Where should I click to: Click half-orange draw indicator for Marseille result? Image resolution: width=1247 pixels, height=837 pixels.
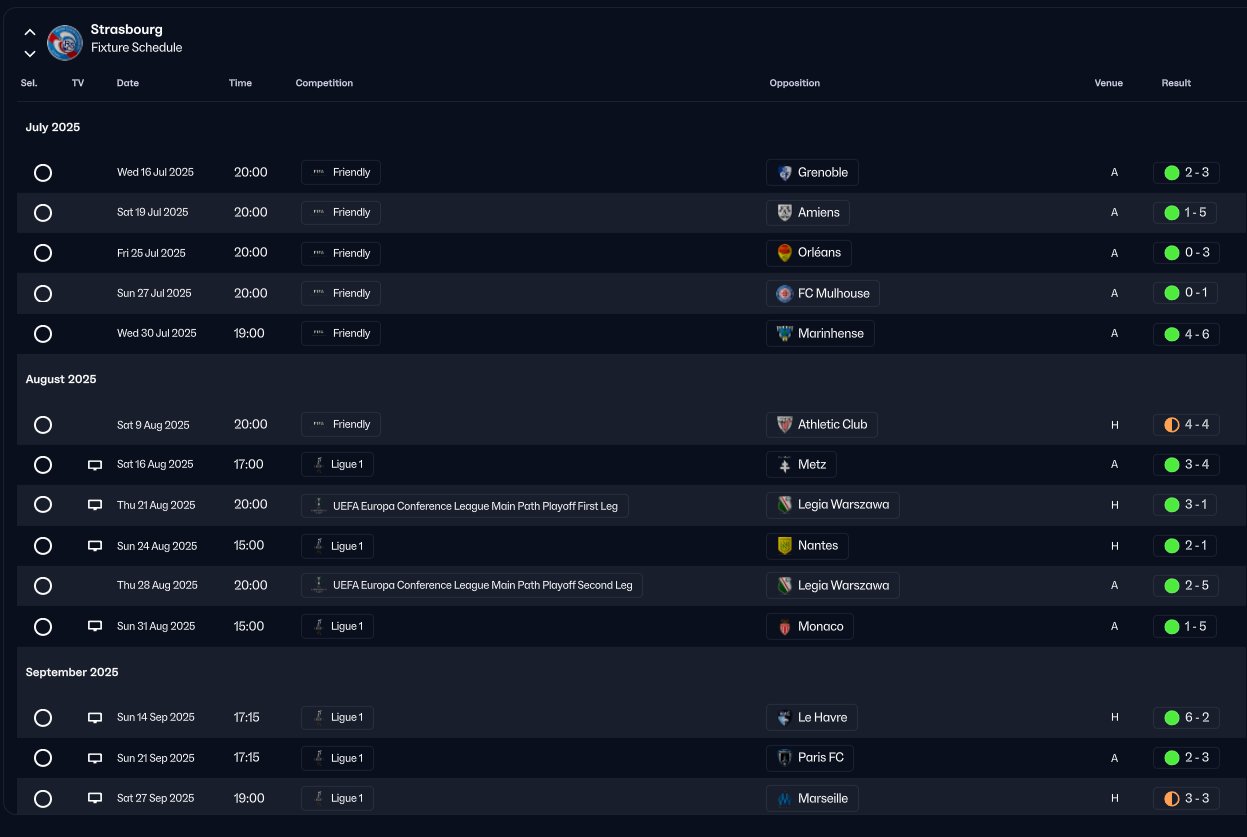pos(1172,799)
